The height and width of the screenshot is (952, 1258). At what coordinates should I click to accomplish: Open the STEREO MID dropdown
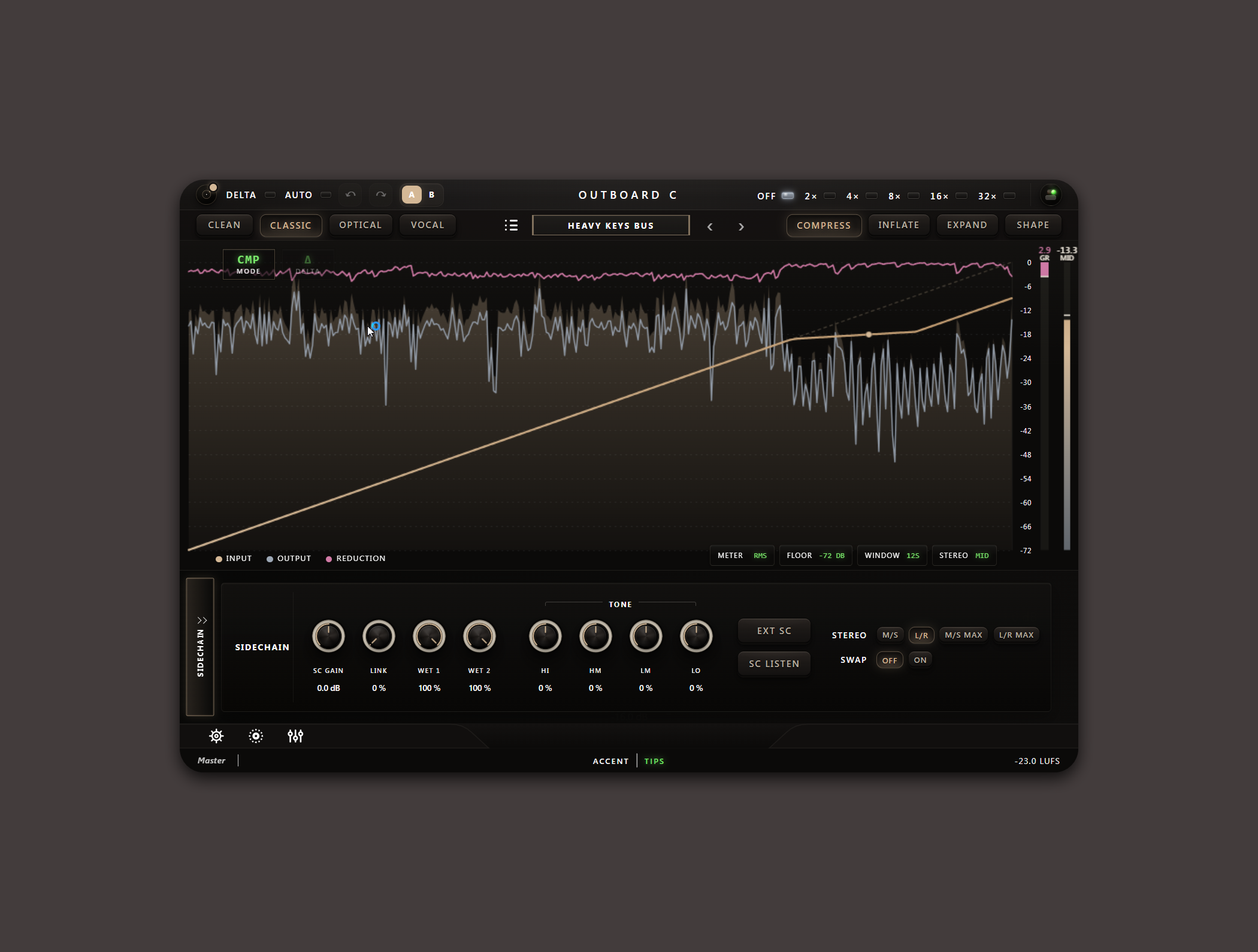point(964,556)
